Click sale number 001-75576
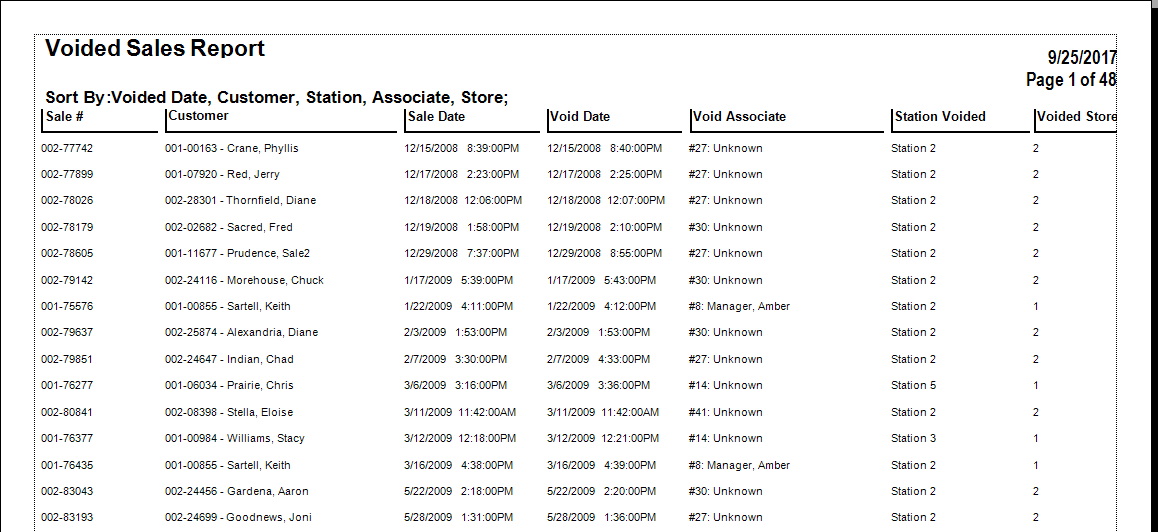 point(67,306)
